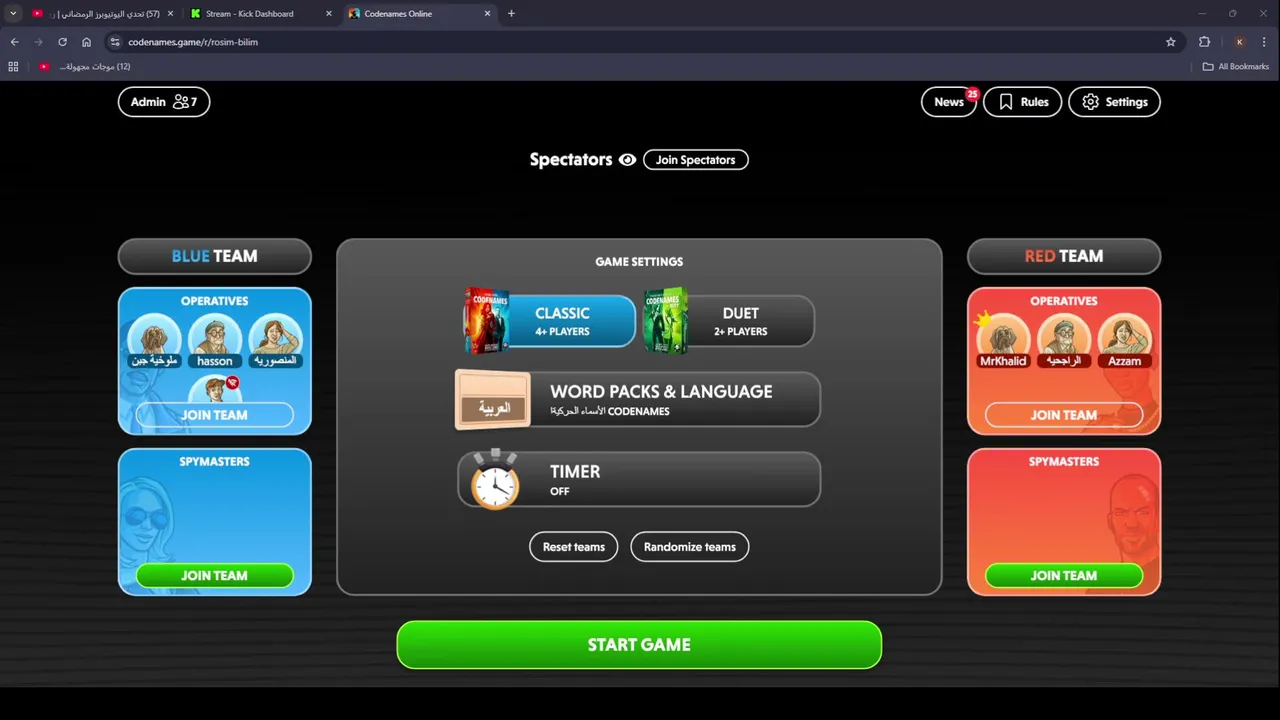Click the site information icon
This screenshot has width=1280, height=720.
pyautogui.click(x=115, y=42)
